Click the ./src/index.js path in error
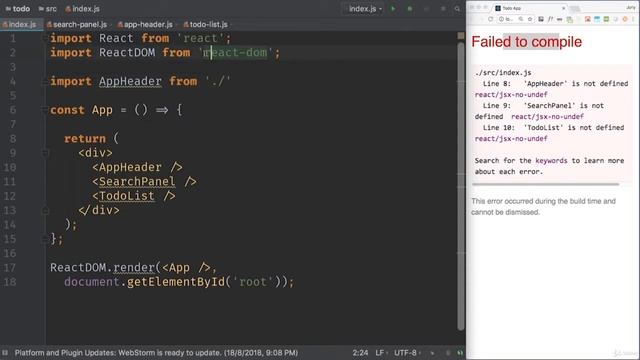The image size is (640, 360). pyautogui.click(x=503, y=73)
